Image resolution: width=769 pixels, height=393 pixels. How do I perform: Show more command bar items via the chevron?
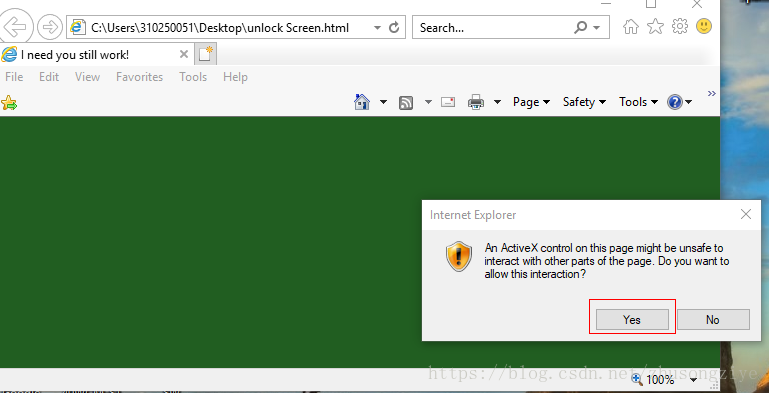[712, 93]
